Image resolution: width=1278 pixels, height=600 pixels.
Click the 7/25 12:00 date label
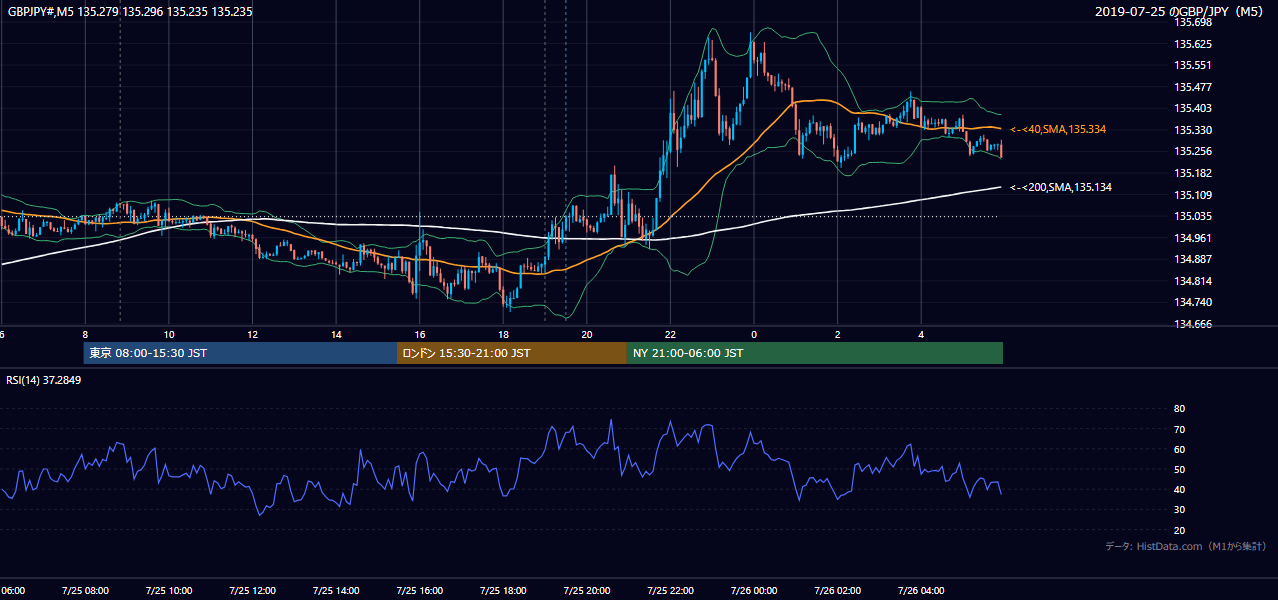click(x=252, y=591)
